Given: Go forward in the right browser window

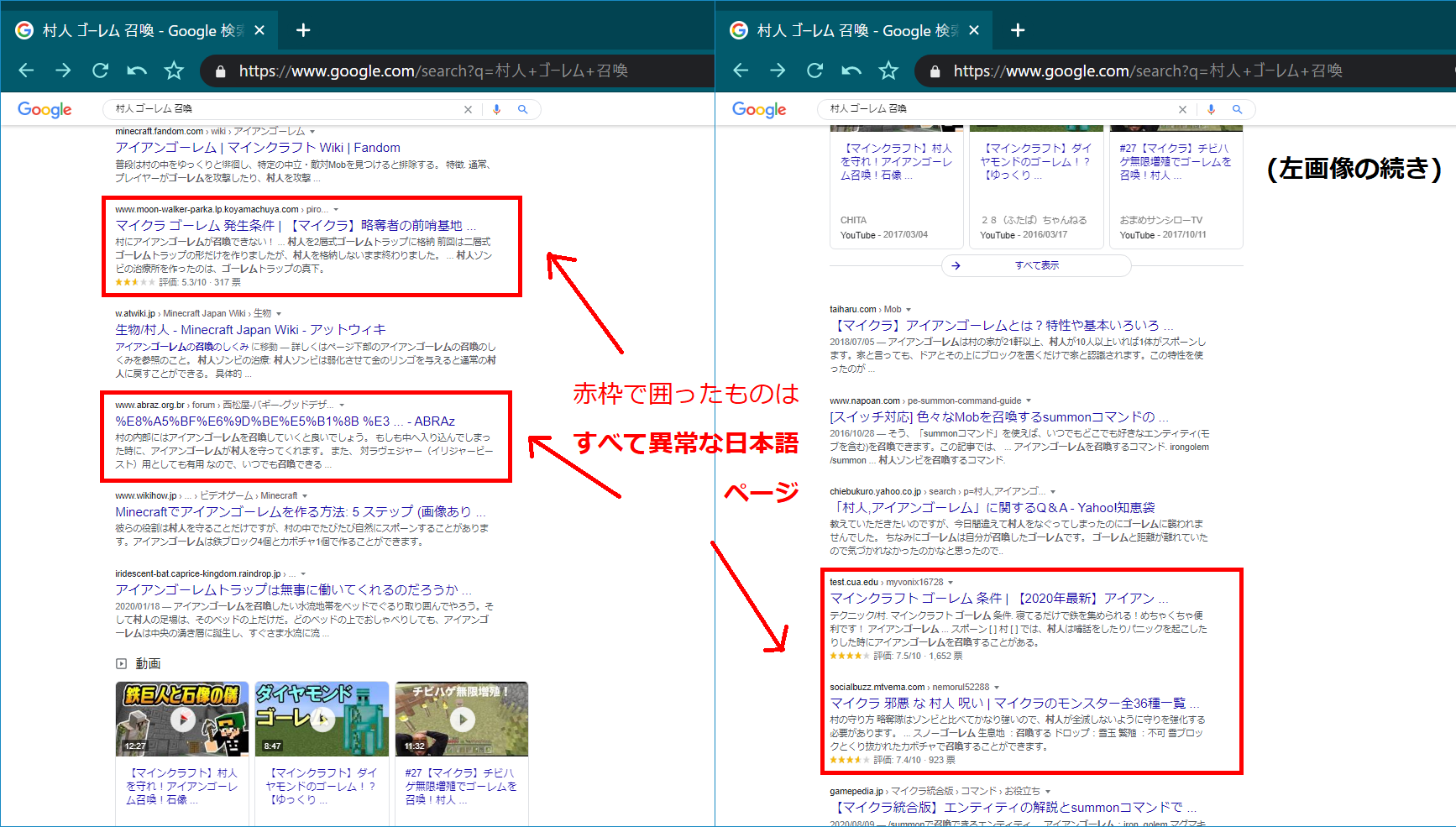Looking at the screenshot, I should (x=778, y=71).
